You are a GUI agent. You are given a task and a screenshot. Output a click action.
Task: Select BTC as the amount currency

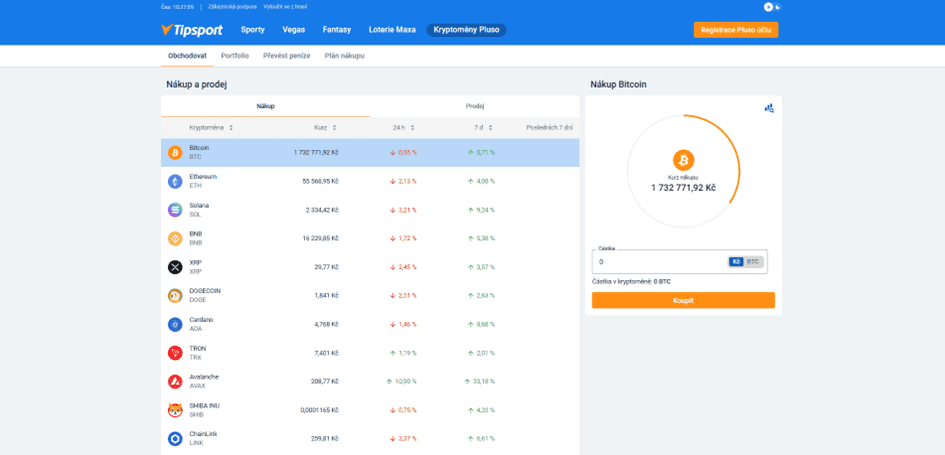coord(753,262)
